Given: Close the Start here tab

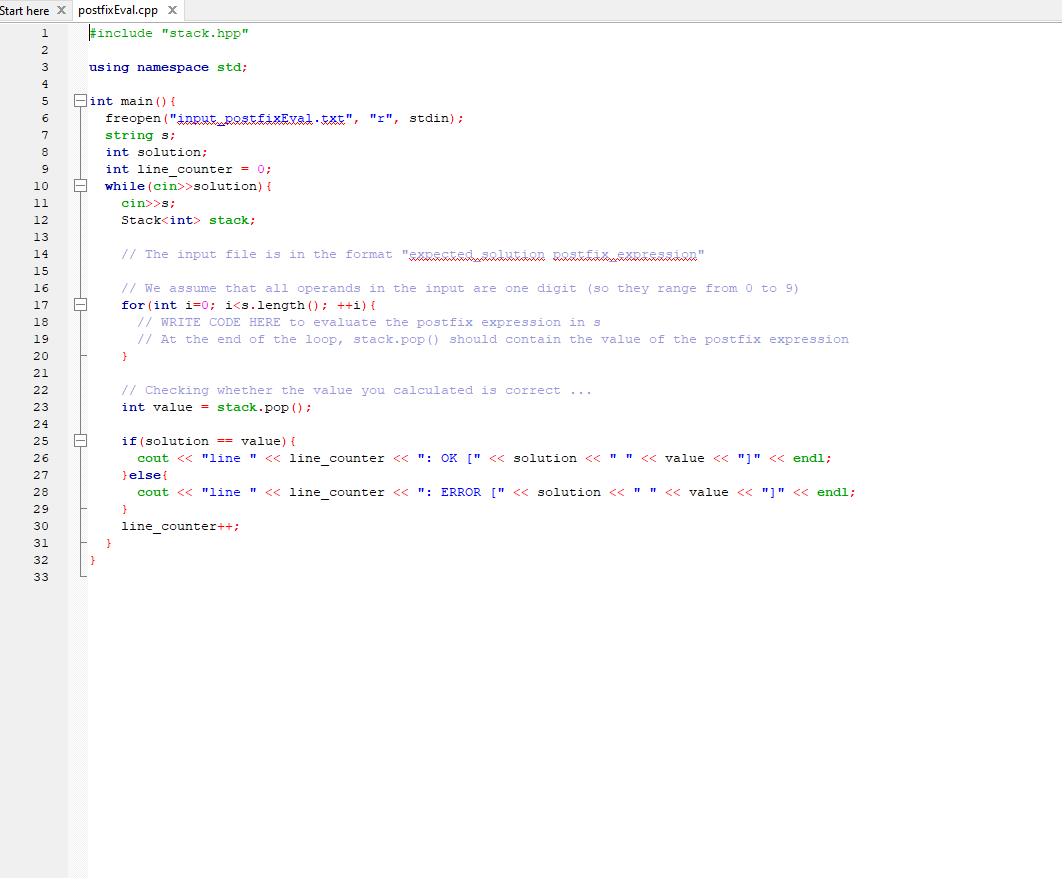Looking at the screenshot, I should (x=60, y=10).
